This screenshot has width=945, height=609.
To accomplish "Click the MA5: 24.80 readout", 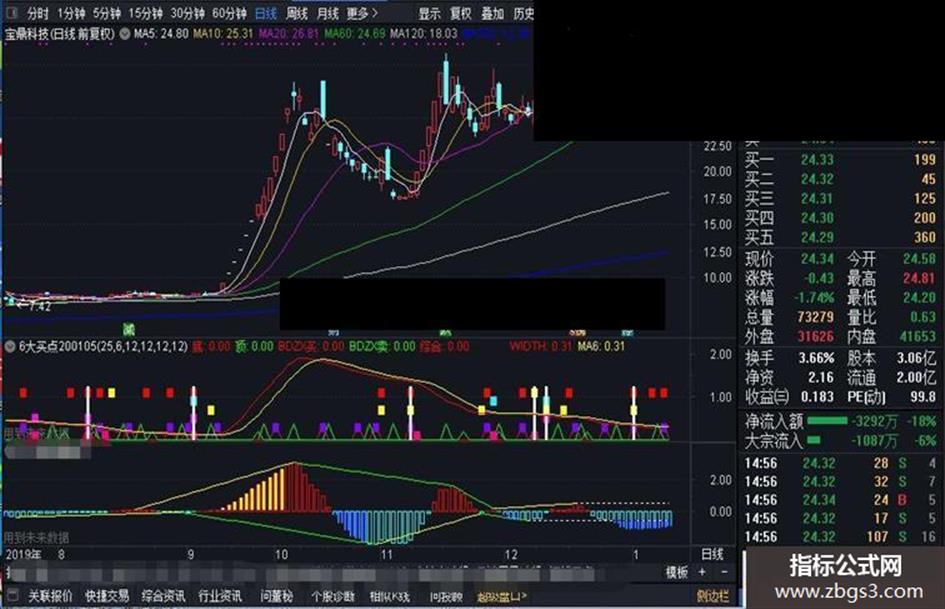I will tap(161, 34).
